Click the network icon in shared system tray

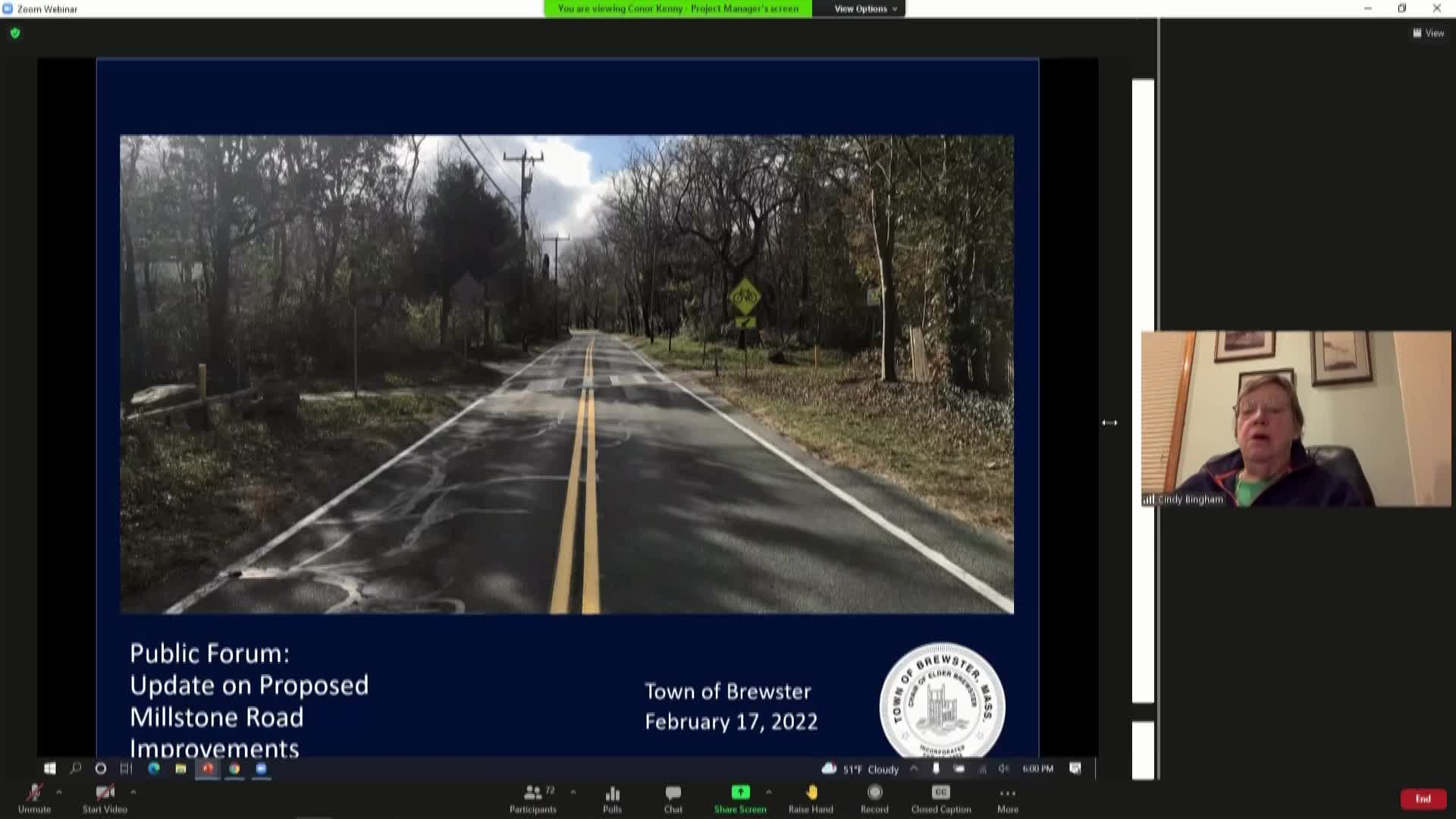tap(982, 768)
